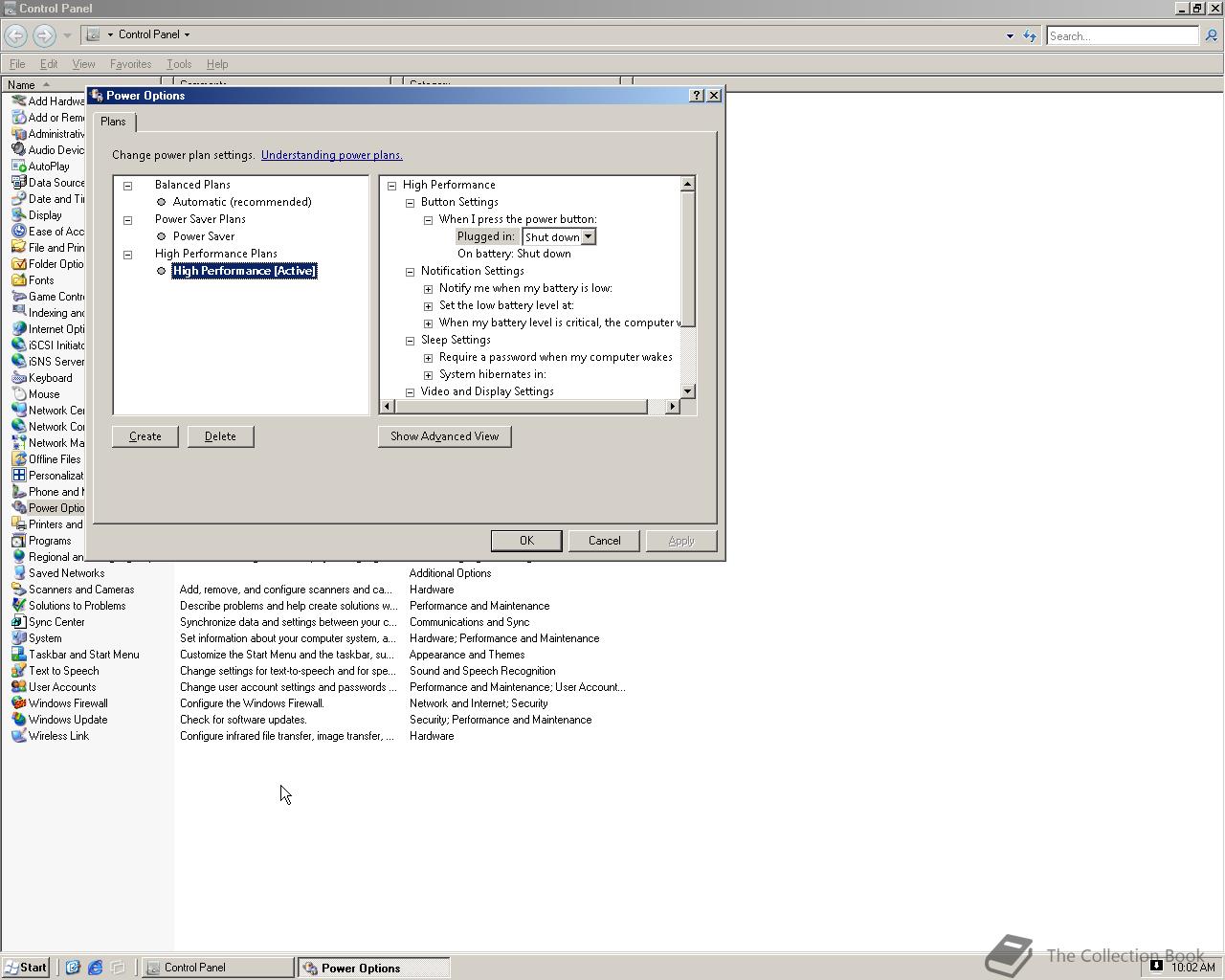The height and width of the screenshot is (980, 1225).
Task: Click Cancel in Power Options
Action: pyautogui.click(x=604, y=541)
